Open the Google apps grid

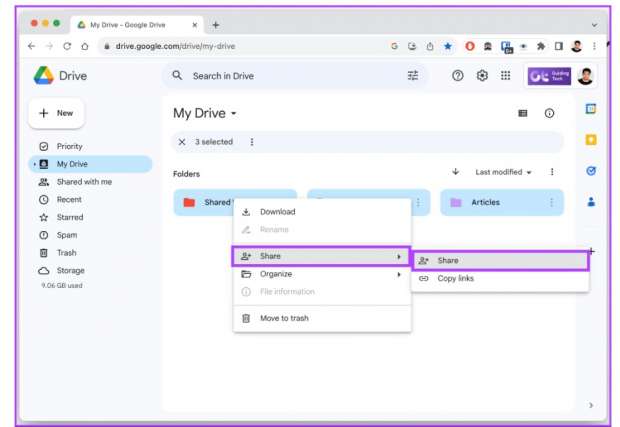[x=506, y=76]
